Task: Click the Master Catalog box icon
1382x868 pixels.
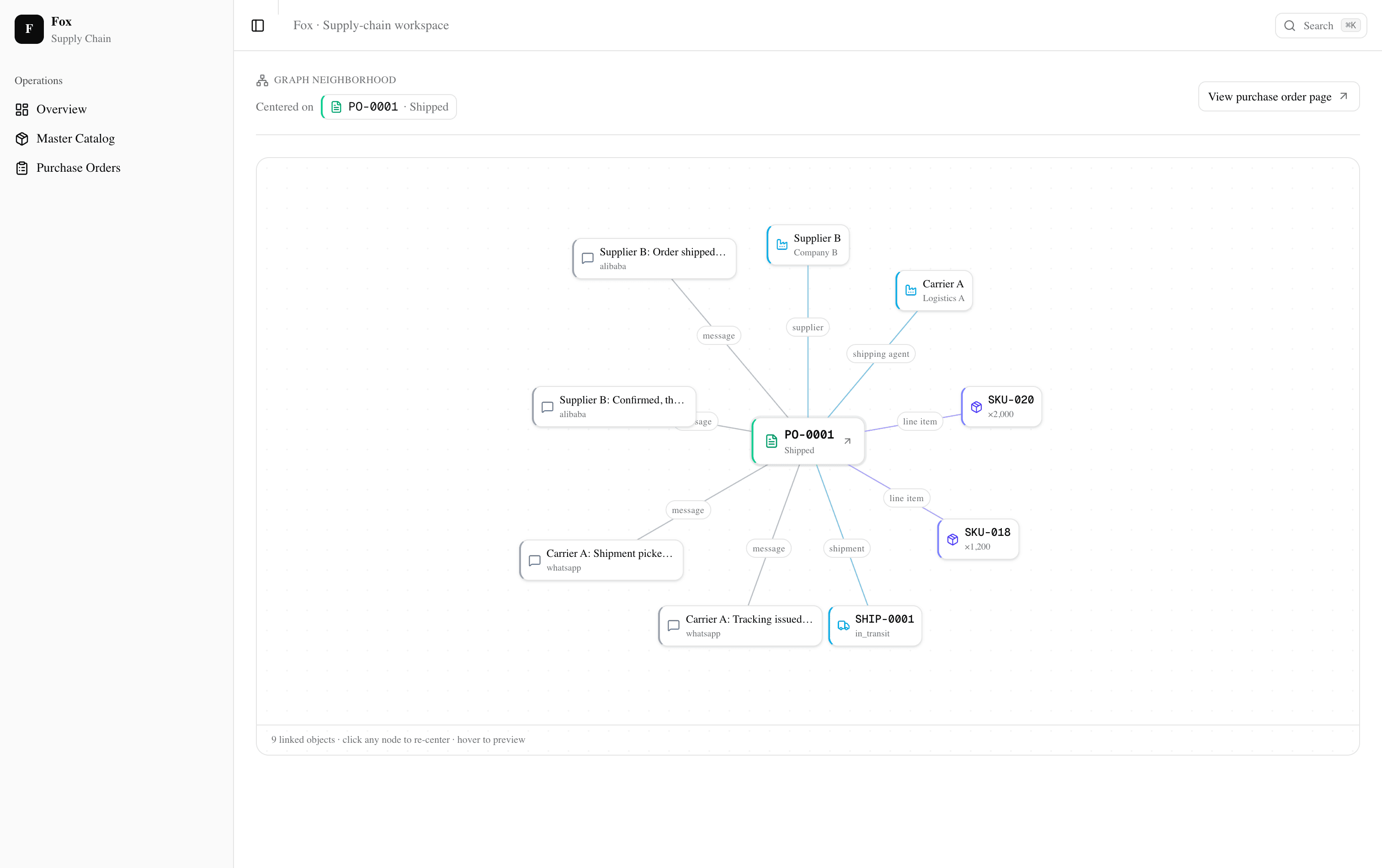Action: 22,138
